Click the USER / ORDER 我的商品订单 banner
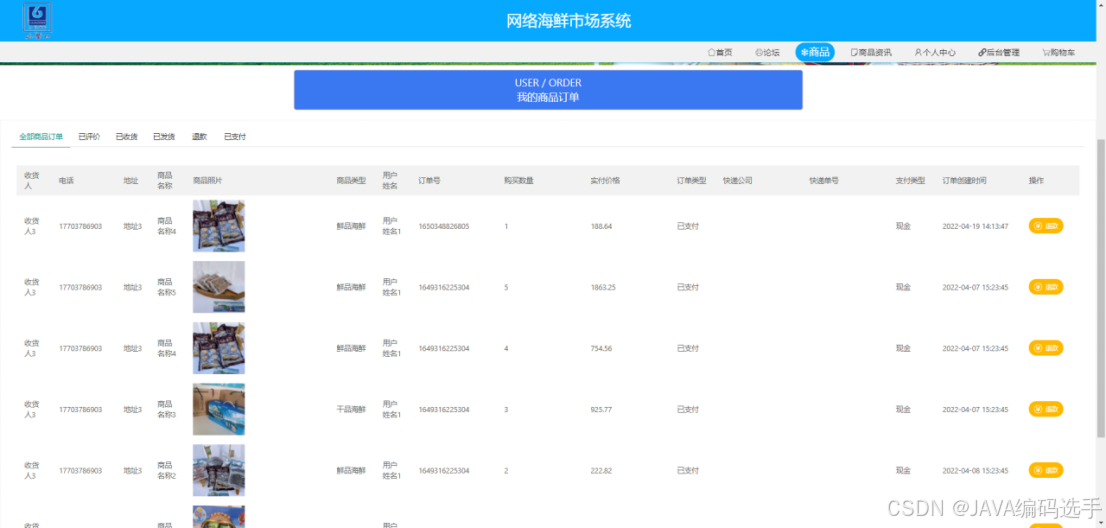Viewport: 1106px width, 528px height. click(548, 90)
